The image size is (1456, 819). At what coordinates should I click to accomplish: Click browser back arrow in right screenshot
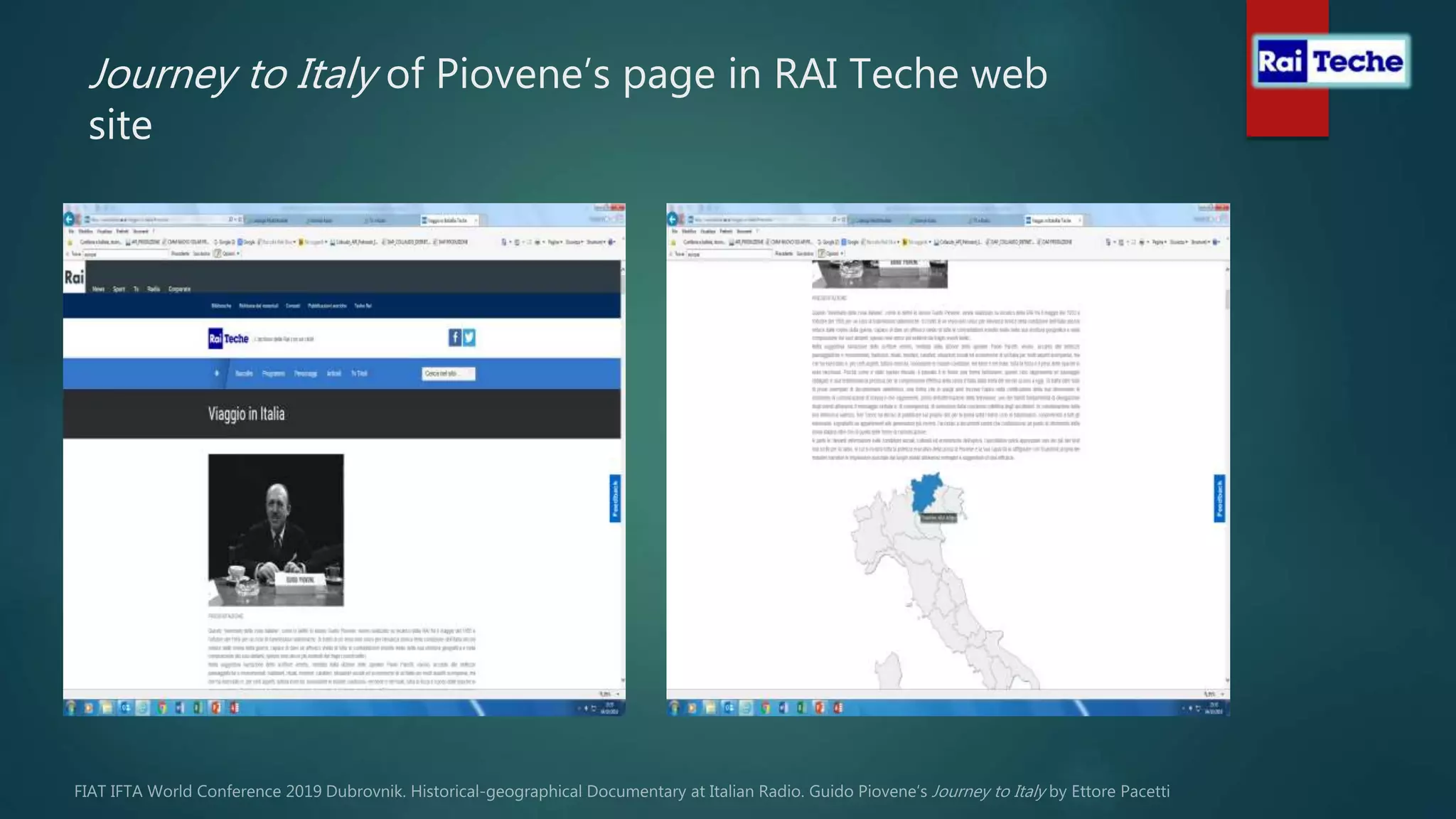coord(673,220)
